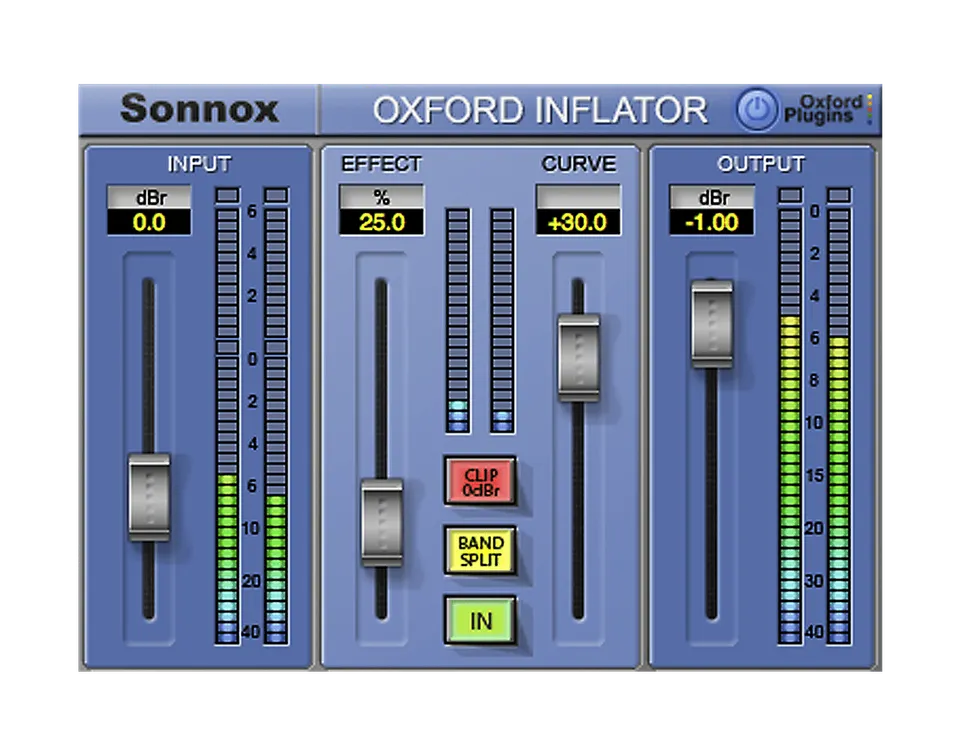
Task: Click the left INPUT level meter
Action: click(227, 426)
